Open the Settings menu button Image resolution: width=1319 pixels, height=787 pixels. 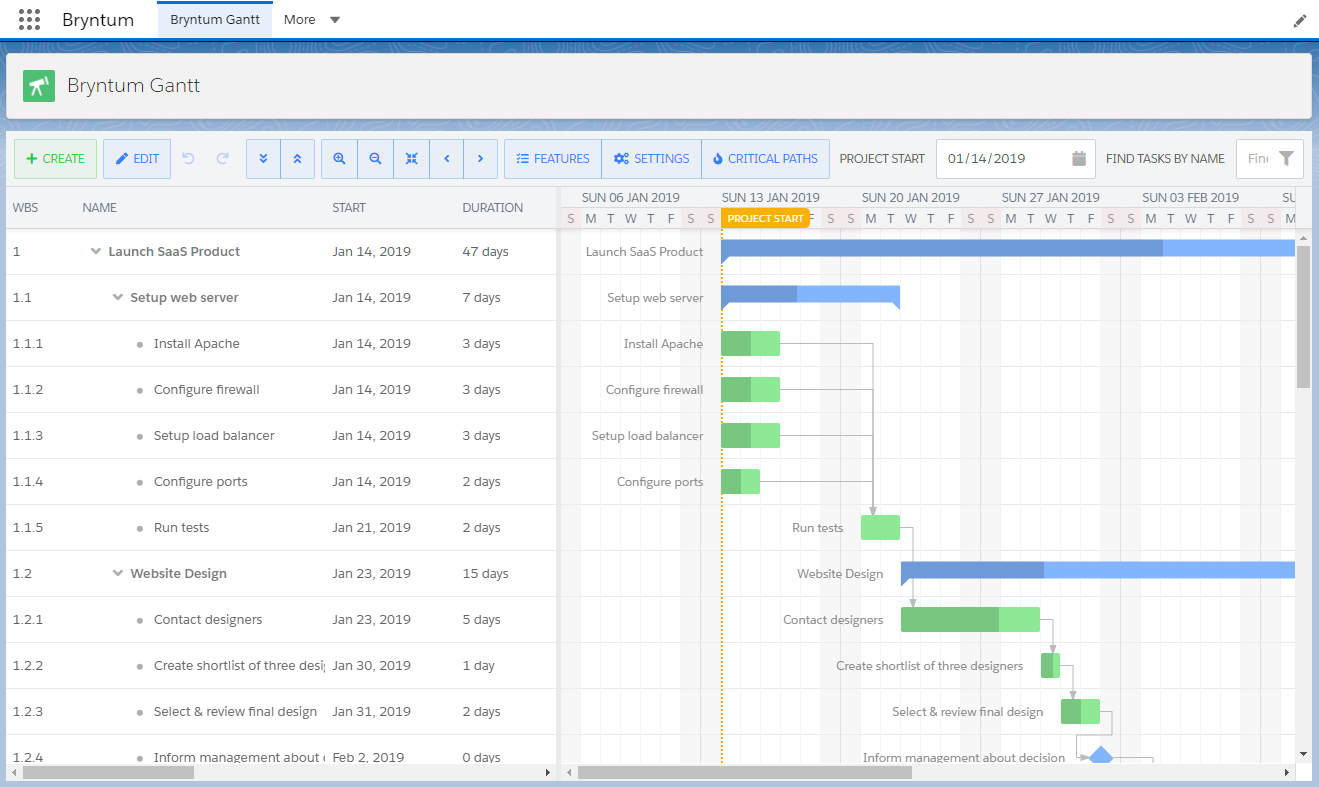click(x=652, y=158)
